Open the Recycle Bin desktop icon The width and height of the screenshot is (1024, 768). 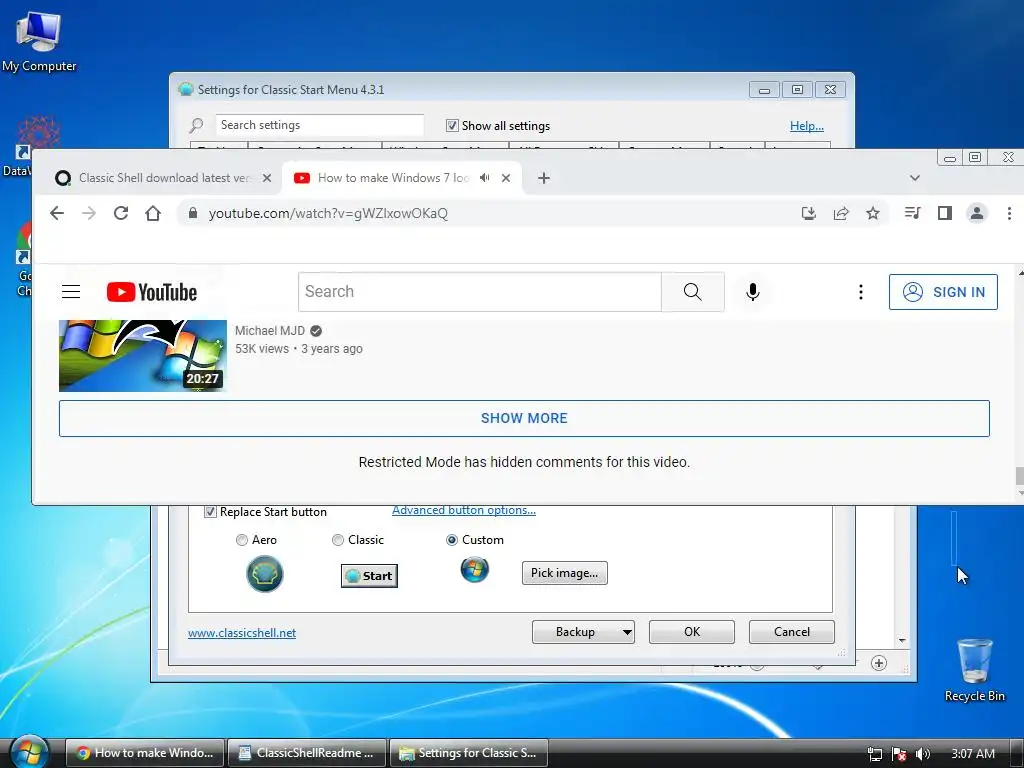pyautogui.click(x=974, y=669)
